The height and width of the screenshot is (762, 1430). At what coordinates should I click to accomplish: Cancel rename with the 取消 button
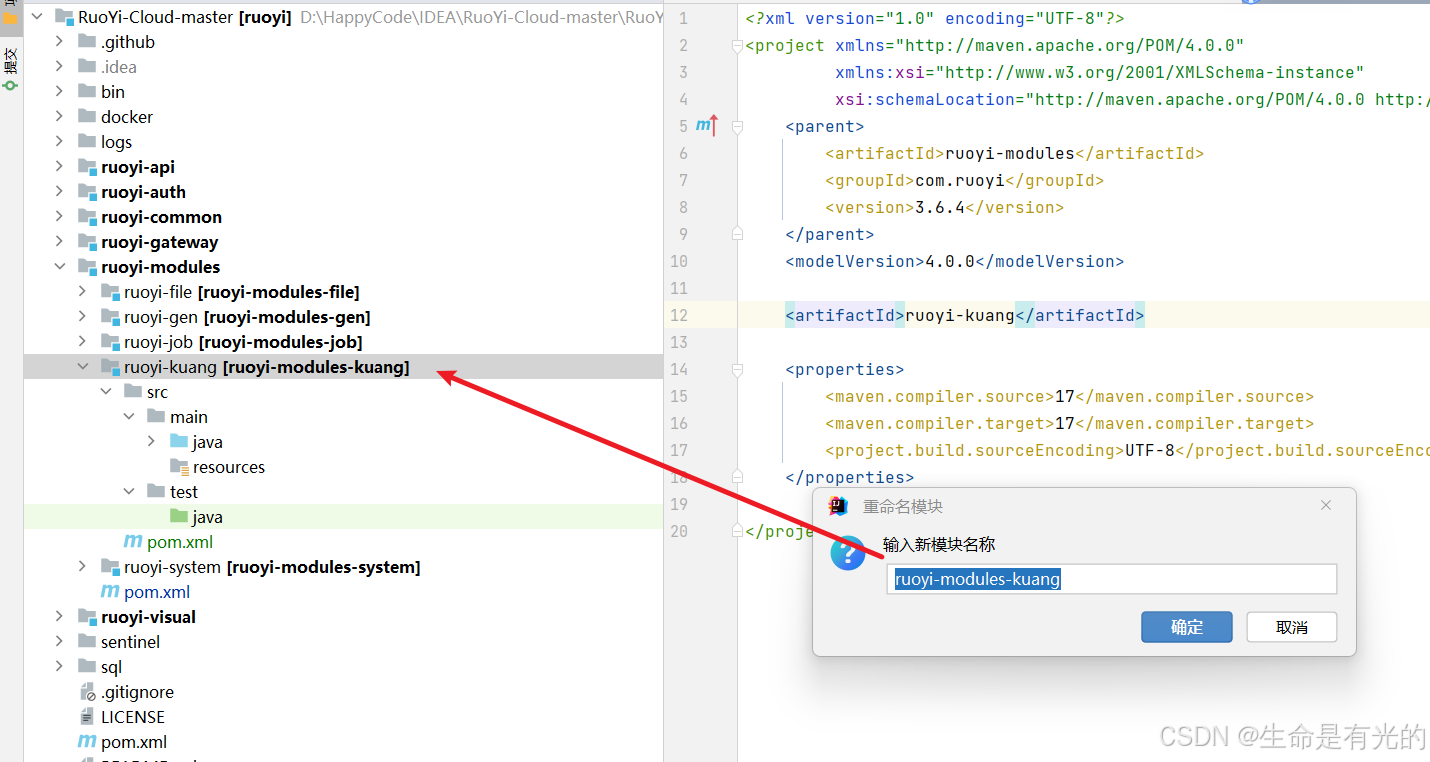pos(1292,627)
